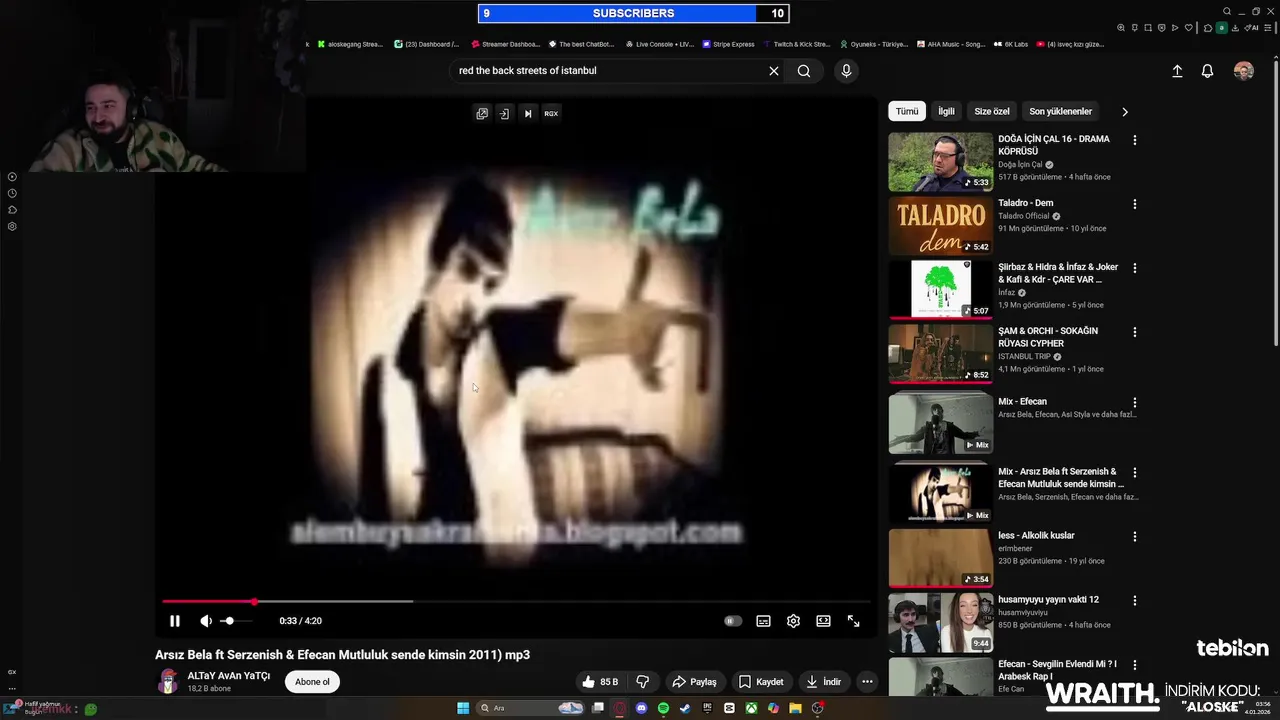Click the overlay exit-arrow icon above video
The height and width of the screenshot is (720, 1280).
point(504,114)
